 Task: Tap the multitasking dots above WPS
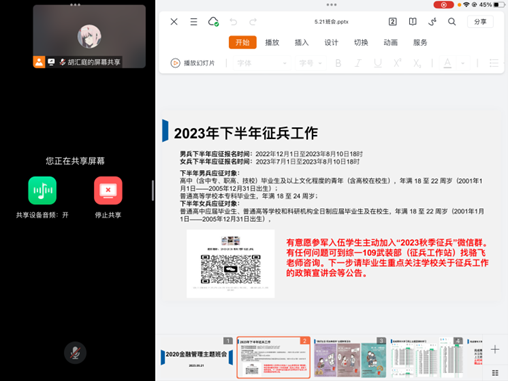point(332,5)
